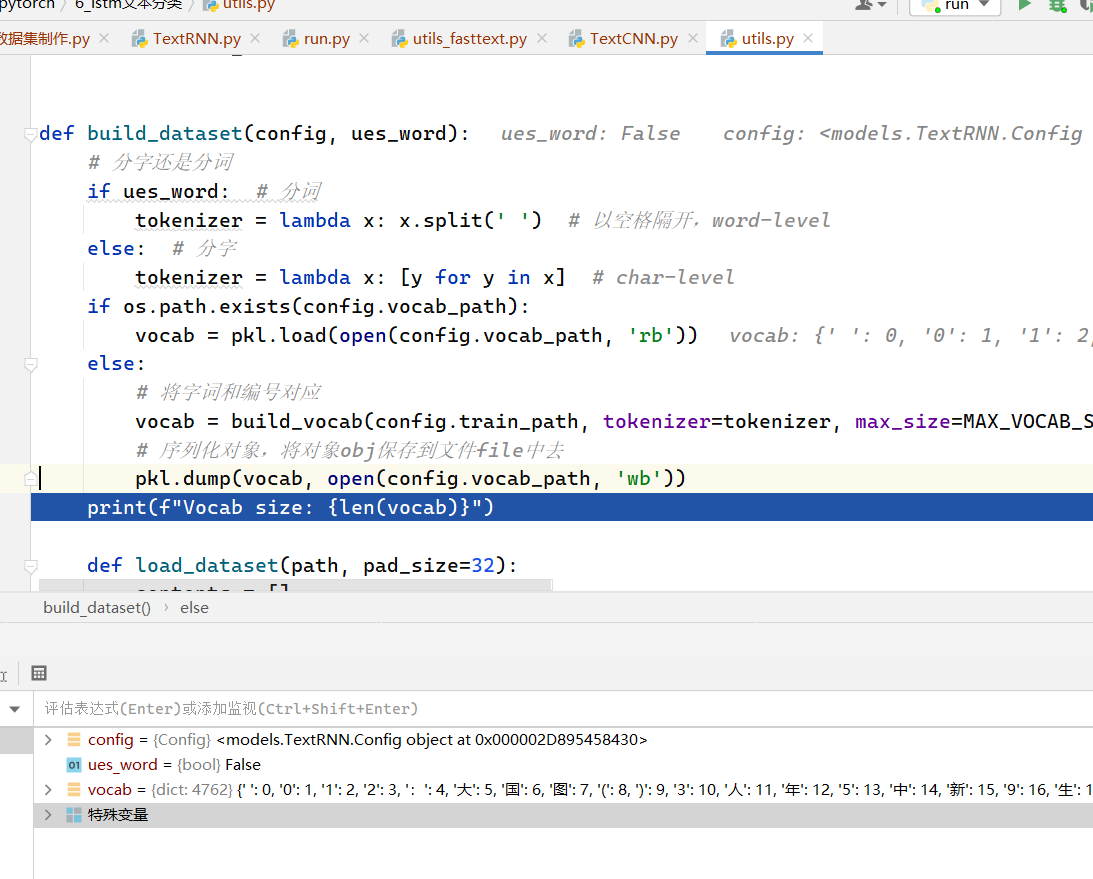Expand the config variable node

pos(48,740)
